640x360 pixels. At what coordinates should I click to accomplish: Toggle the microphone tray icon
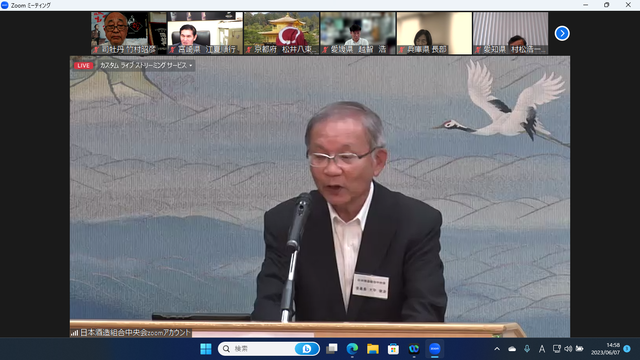527,349
